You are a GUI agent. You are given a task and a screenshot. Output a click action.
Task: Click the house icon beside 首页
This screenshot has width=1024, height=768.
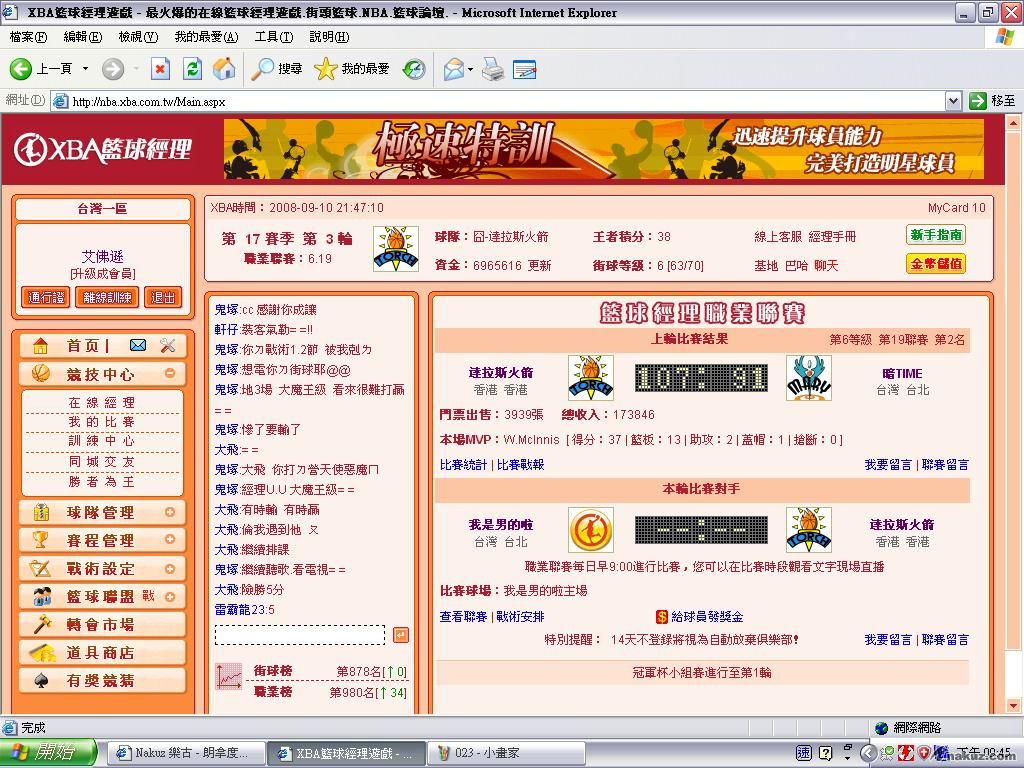tap(40, 345)
